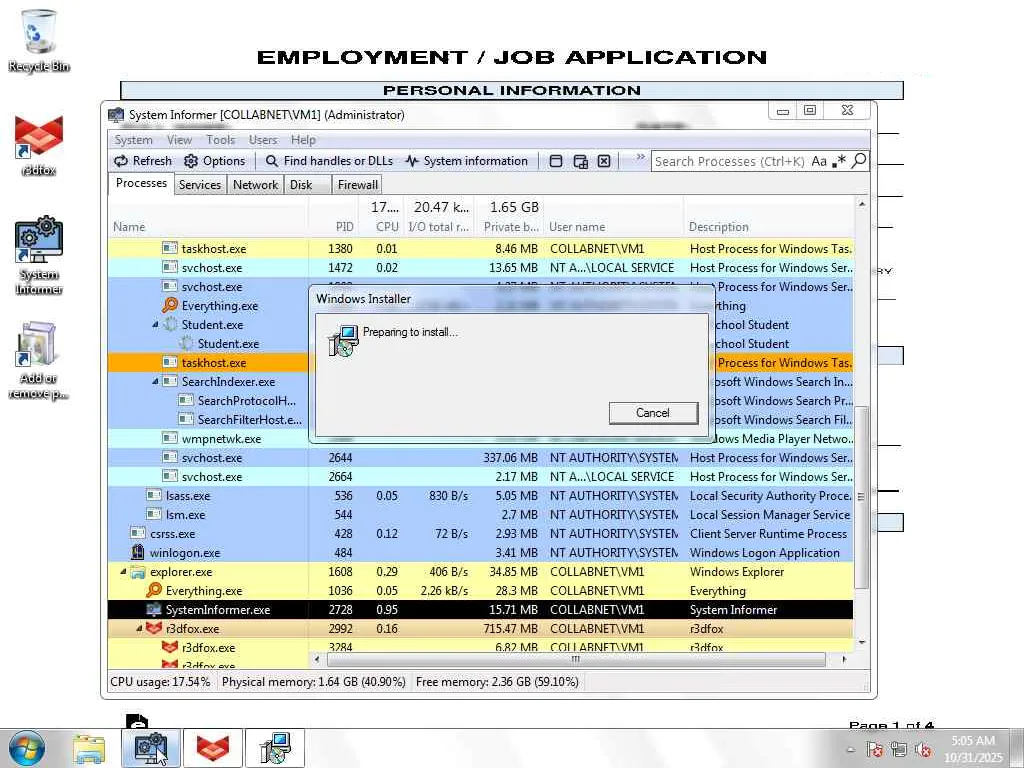Screen dimensions: 1024x768
Task: Click the svchost.exe row with PID 2644
Action: pyautogui.click(x=480, y=458)
